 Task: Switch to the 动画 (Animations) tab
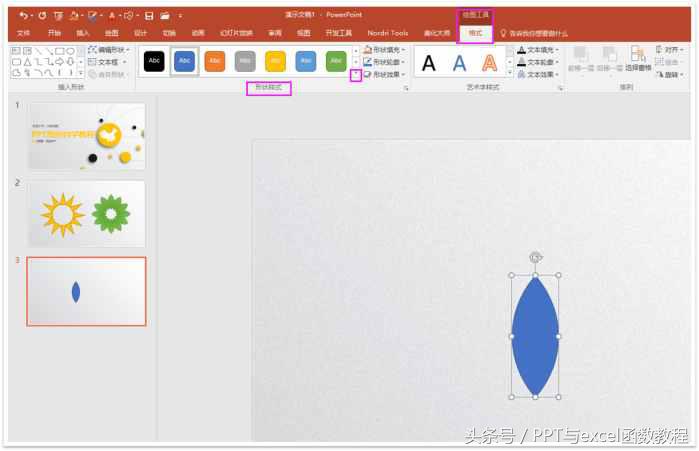tap(198, 33)
